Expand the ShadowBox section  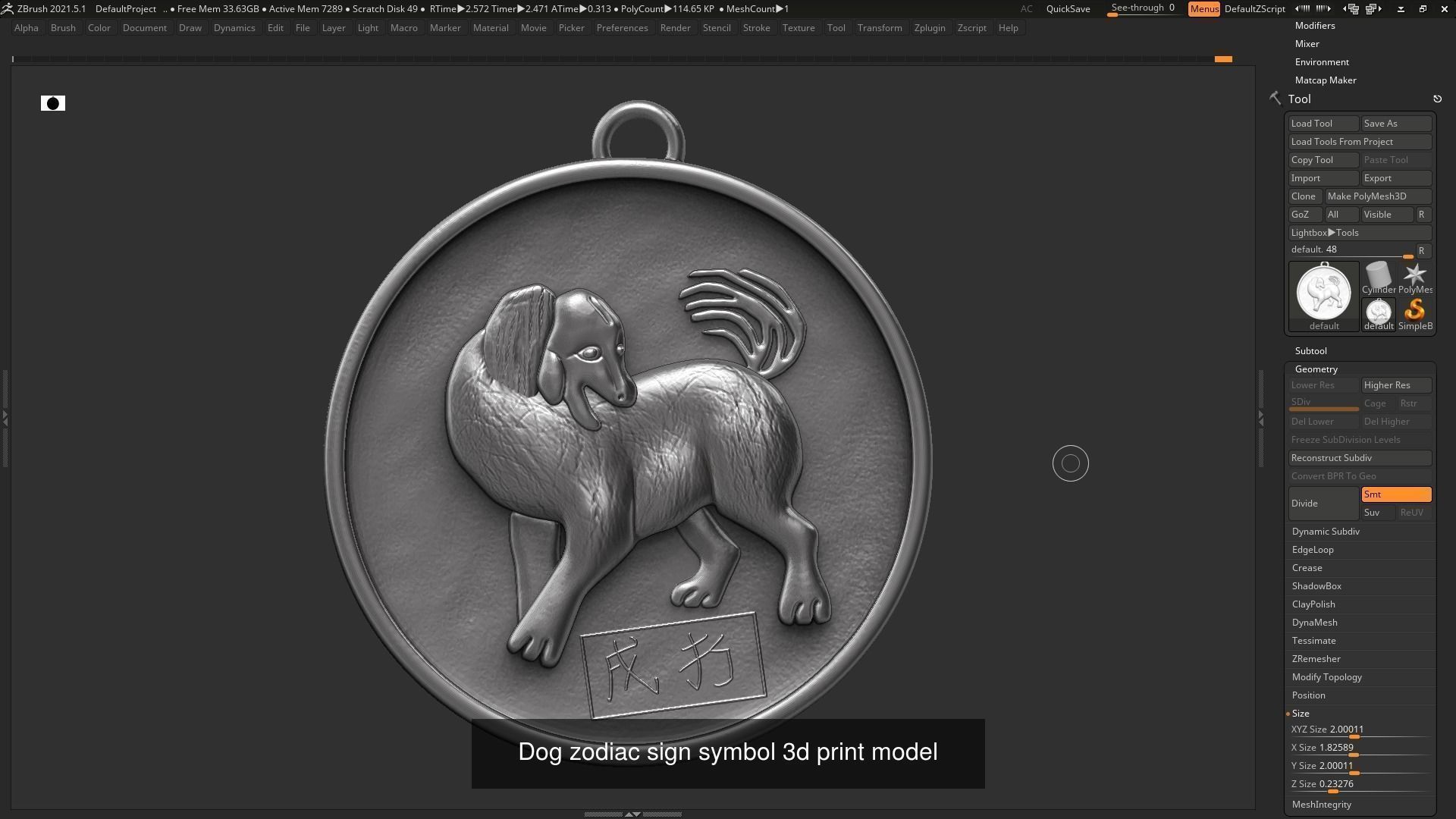(x=1316, y=586)
